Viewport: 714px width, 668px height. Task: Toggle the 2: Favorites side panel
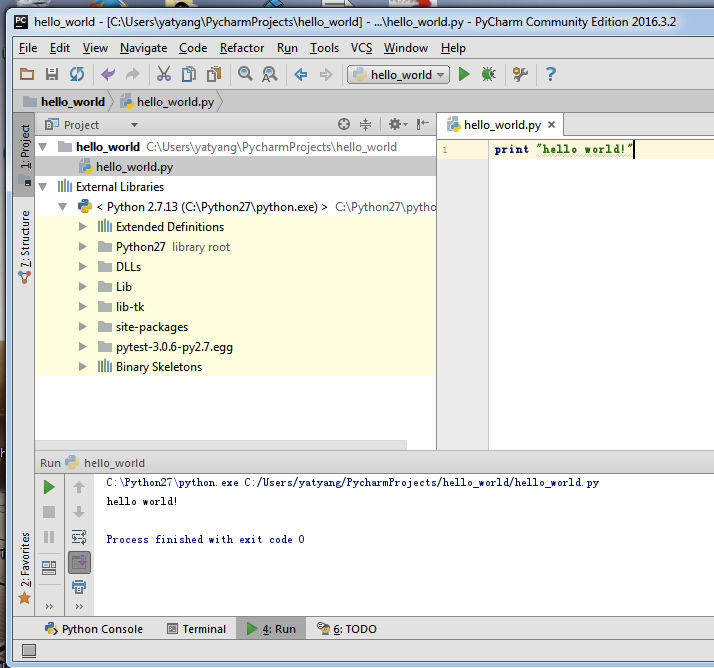coord(25,567)
